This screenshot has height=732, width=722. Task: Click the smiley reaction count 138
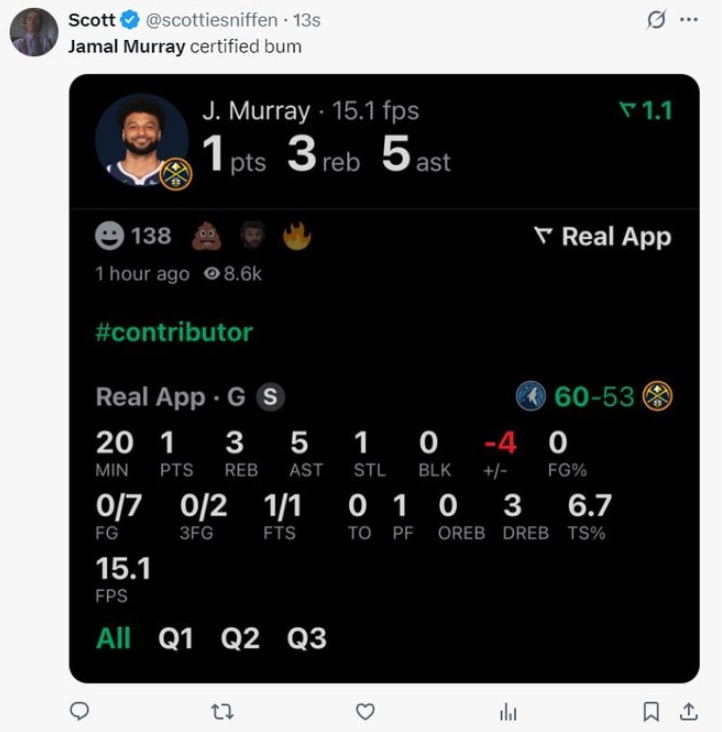(x=133, y=236)
